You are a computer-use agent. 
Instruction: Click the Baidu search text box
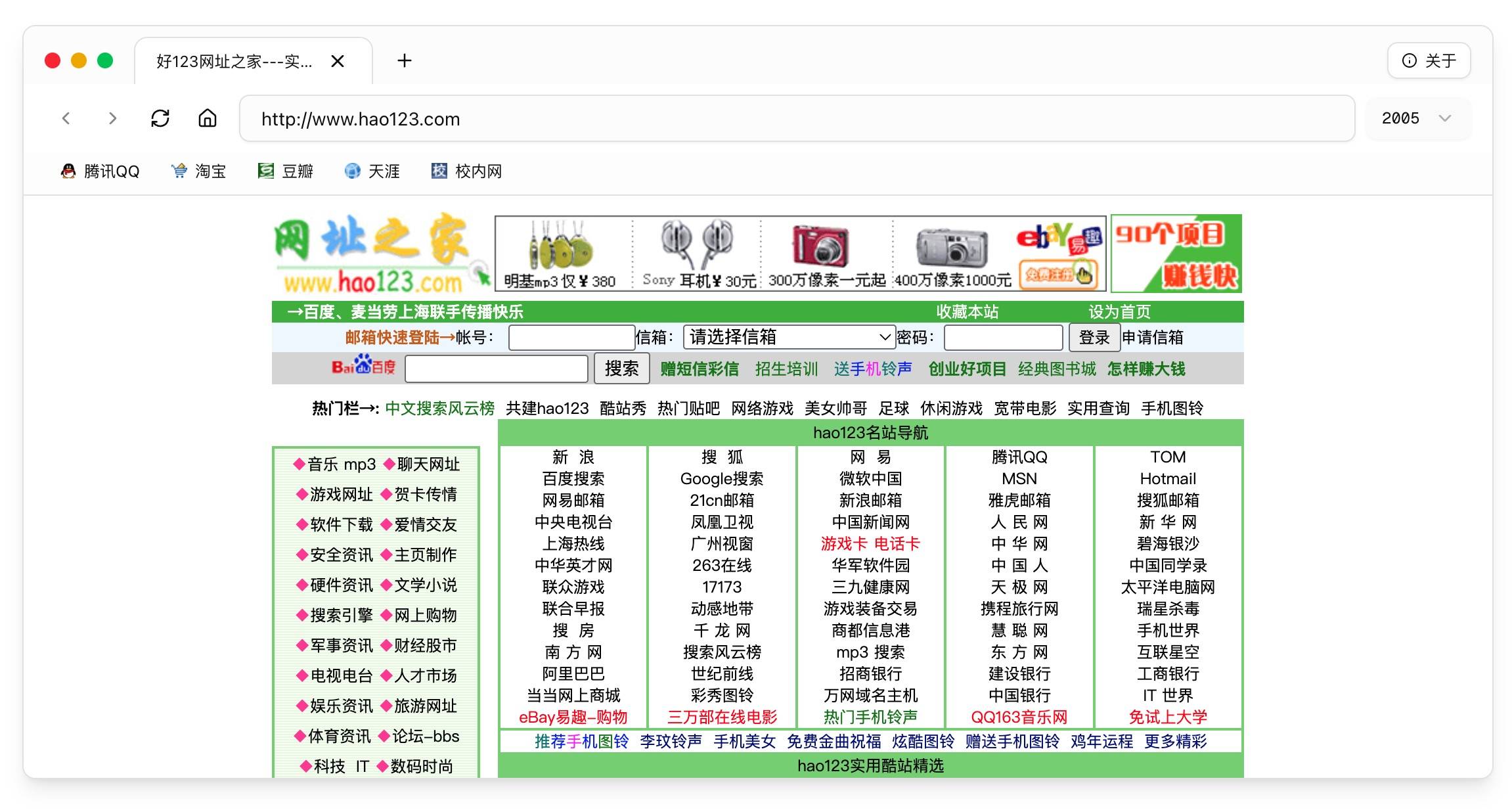pyautogui.click(x=497, y=369)
